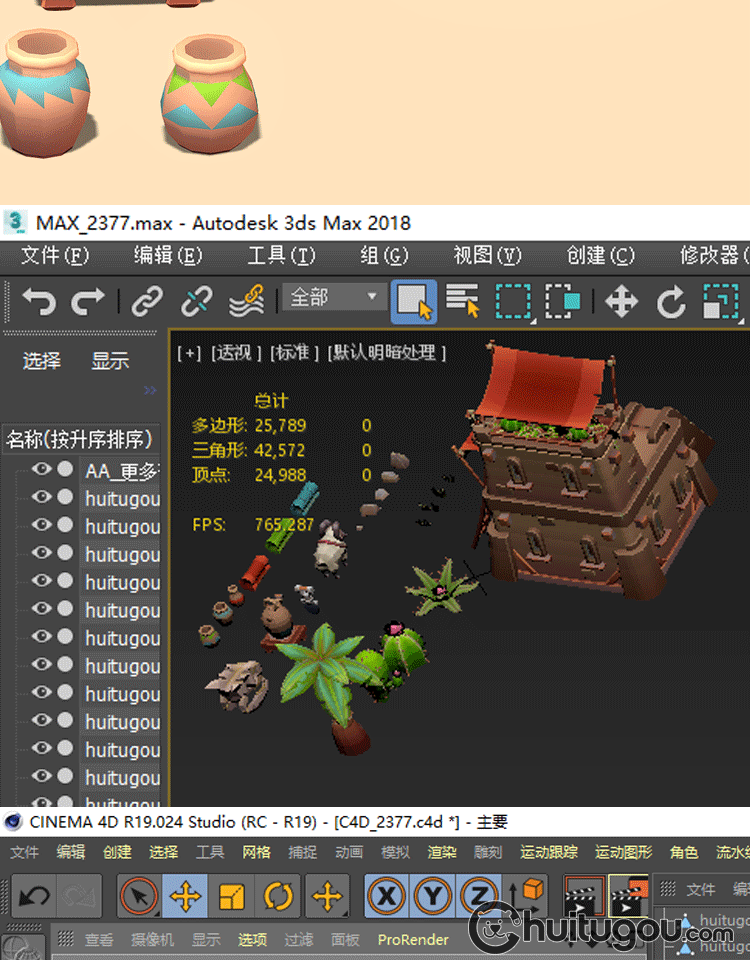
Task: Open the 渲染 menu in Cinema 4D
Action: 442,852
